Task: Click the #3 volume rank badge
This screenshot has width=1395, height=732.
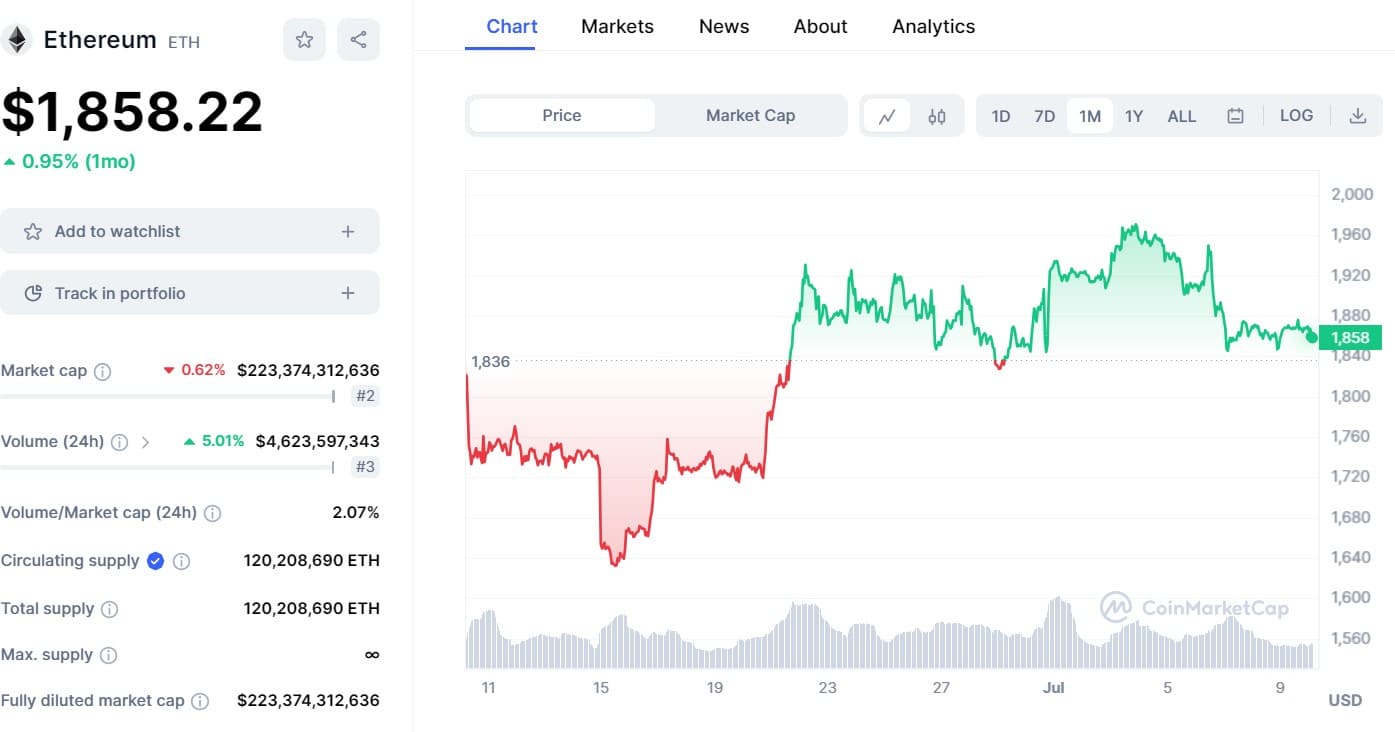Action: coord(366,467)
